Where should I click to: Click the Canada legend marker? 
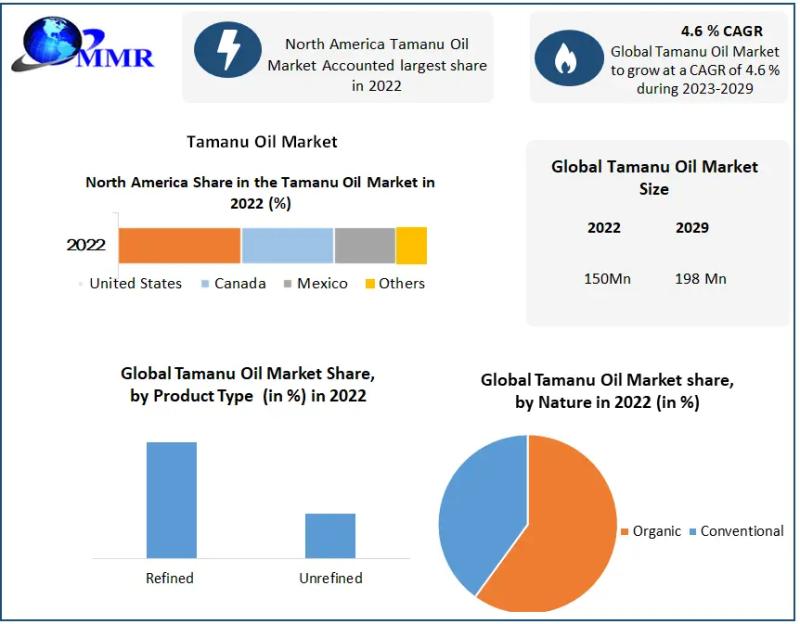(x=205, y=284)
